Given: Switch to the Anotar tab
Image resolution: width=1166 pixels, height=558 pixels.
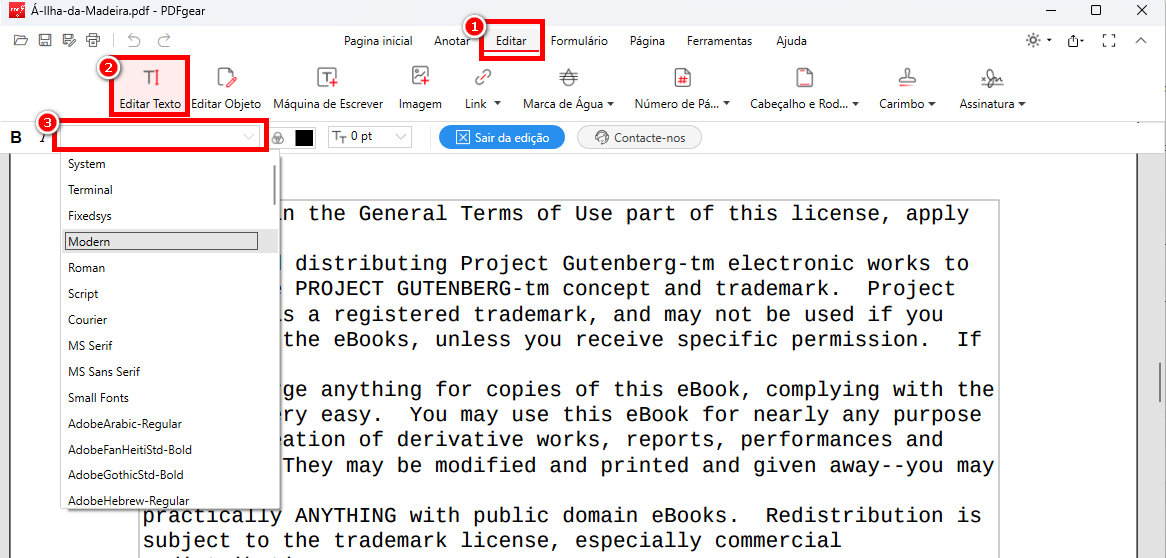Looking at the screenshot, I should [x=452, y=41].
